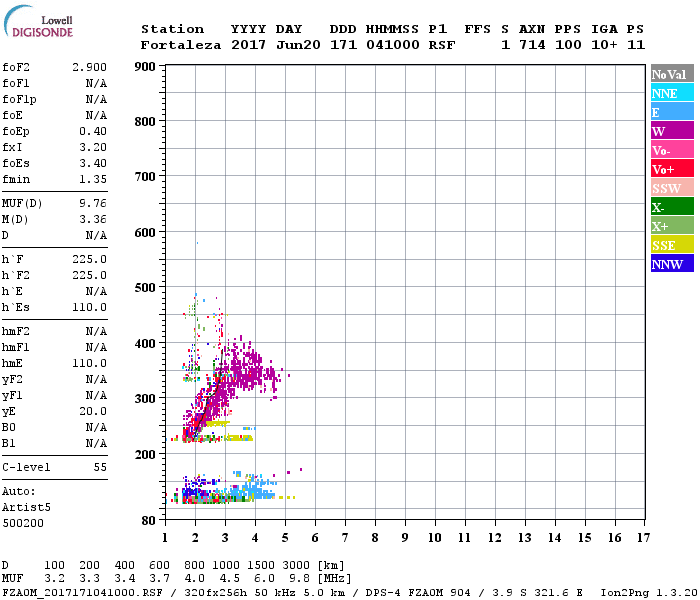Click the 900 label on height axis
The image size is (700, 600).
coord(145,67)
